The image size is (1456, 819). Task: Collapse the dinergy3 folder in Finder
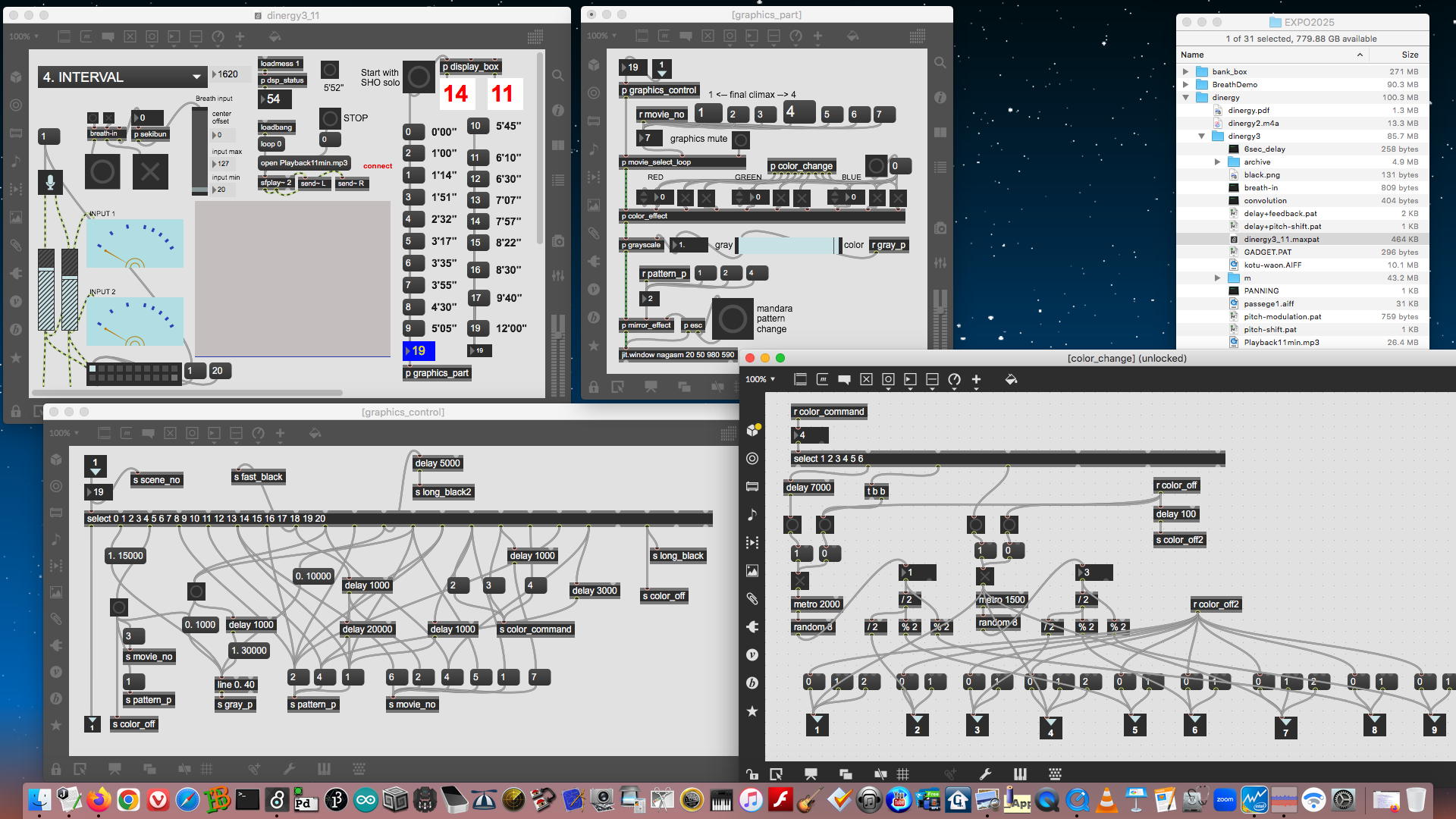coord(1202,136)
